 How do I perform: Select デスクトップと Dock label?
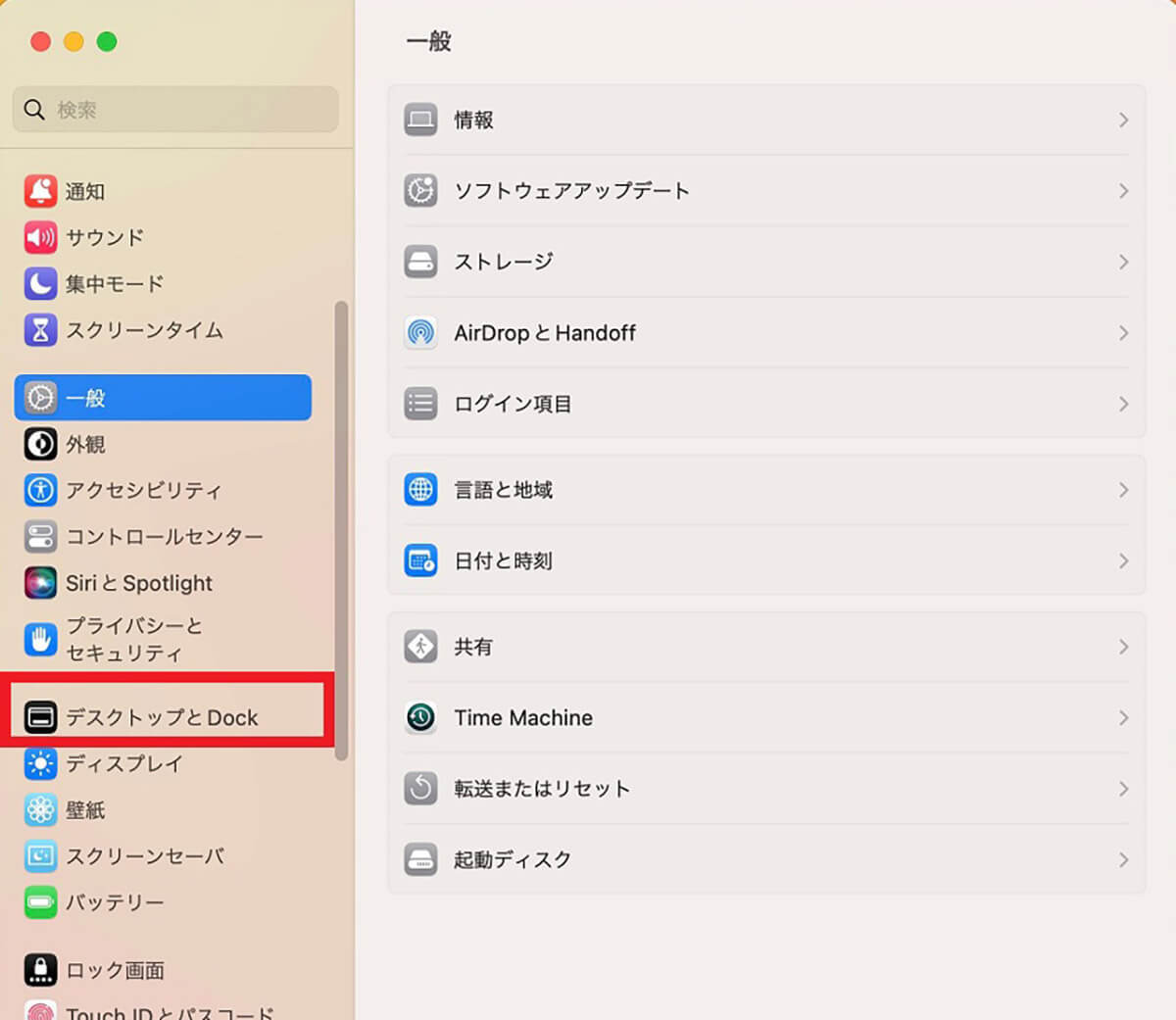tap(162, 717)
